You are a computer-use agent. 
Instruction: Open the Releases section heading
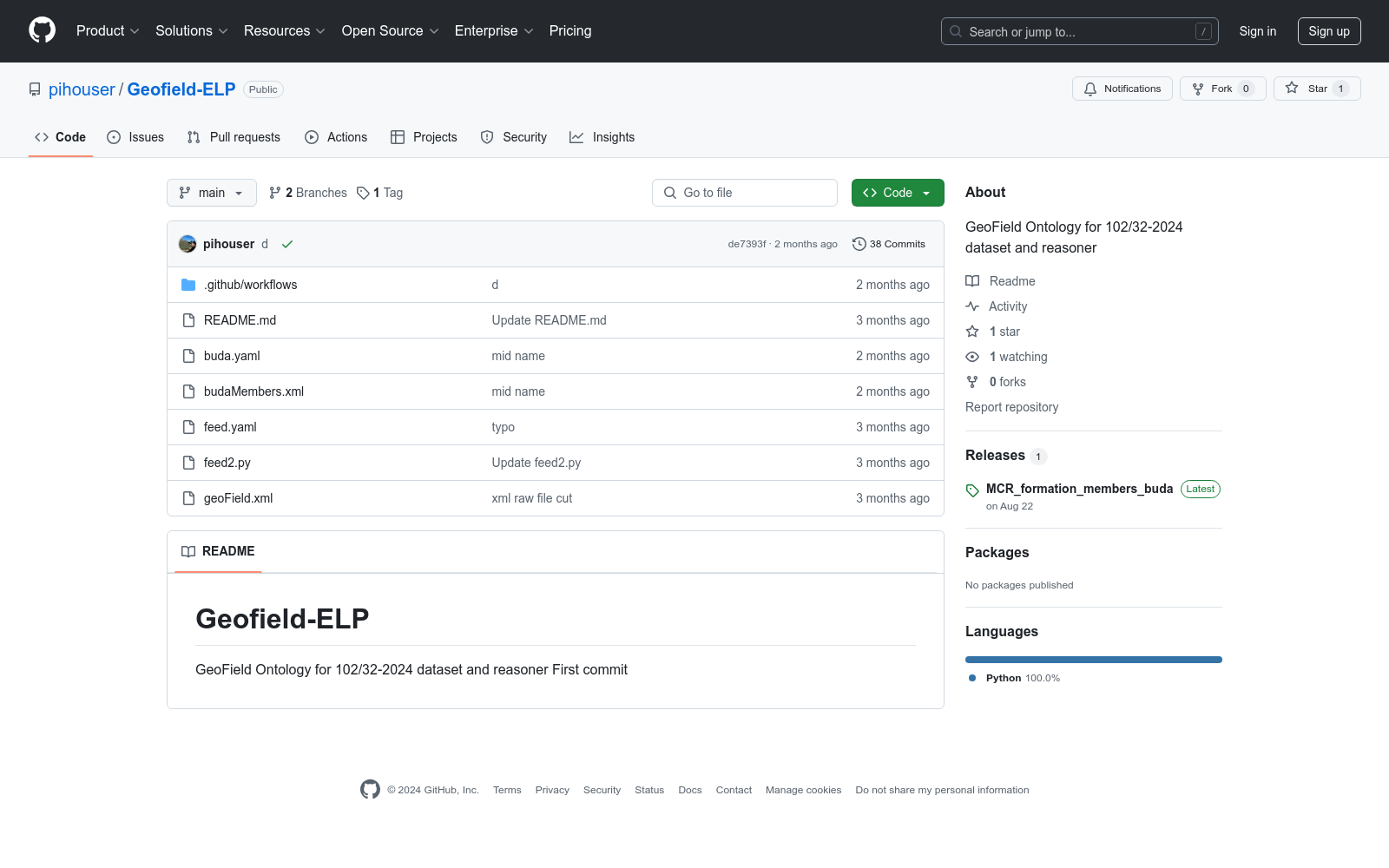[x=995, y=456]
